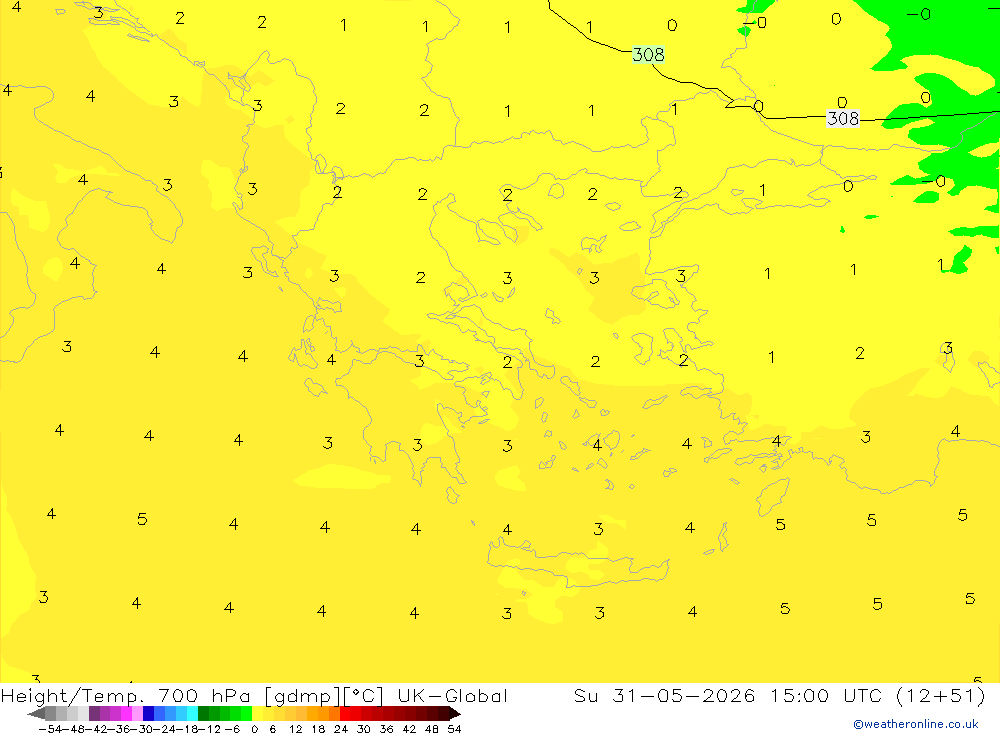Pick the dark blue swatch in legend
The width and height of the screenshot is (1000, 733).
pos(148,713)
